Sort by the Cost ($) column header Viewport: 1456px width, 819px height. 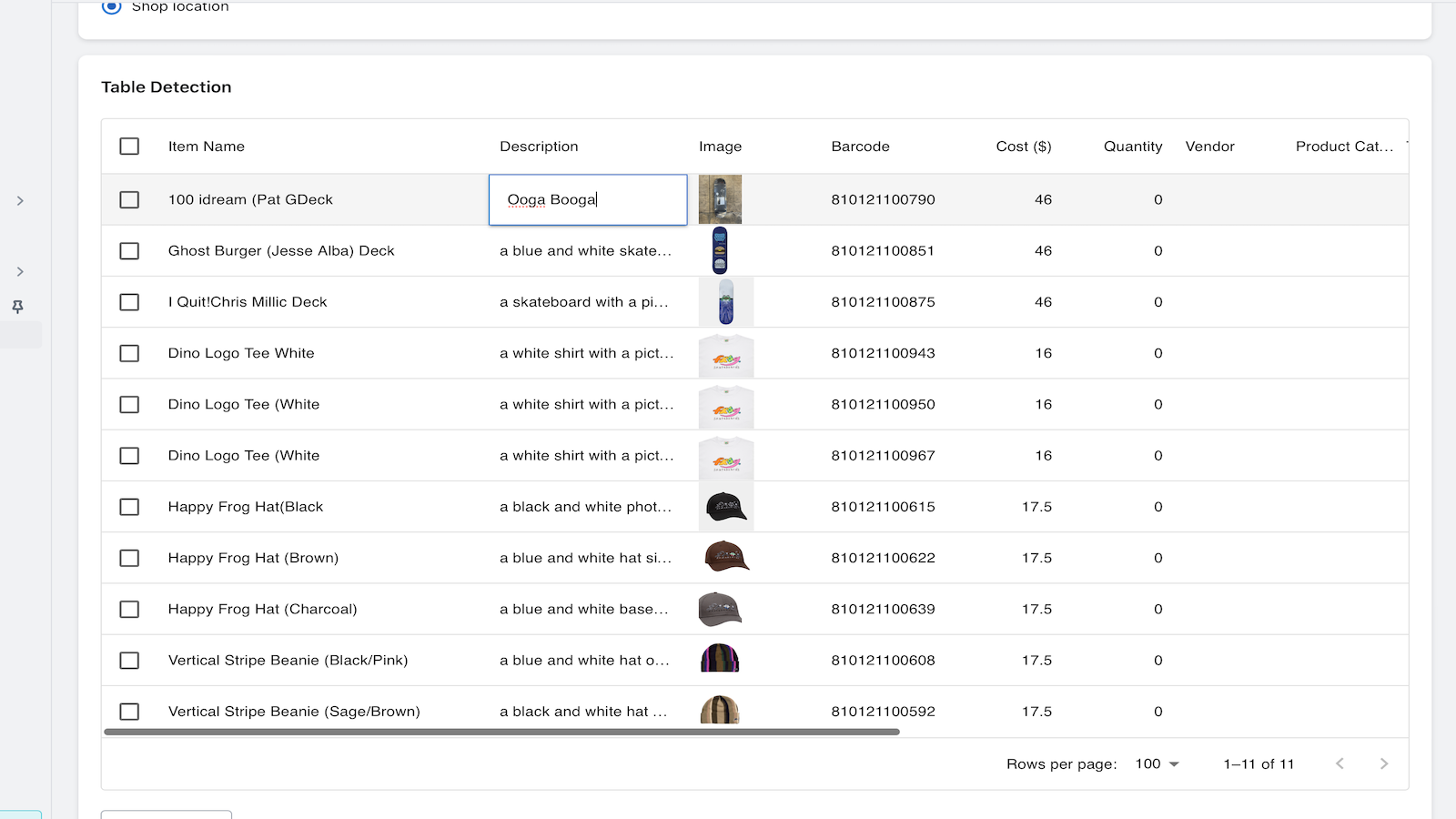1023,146
